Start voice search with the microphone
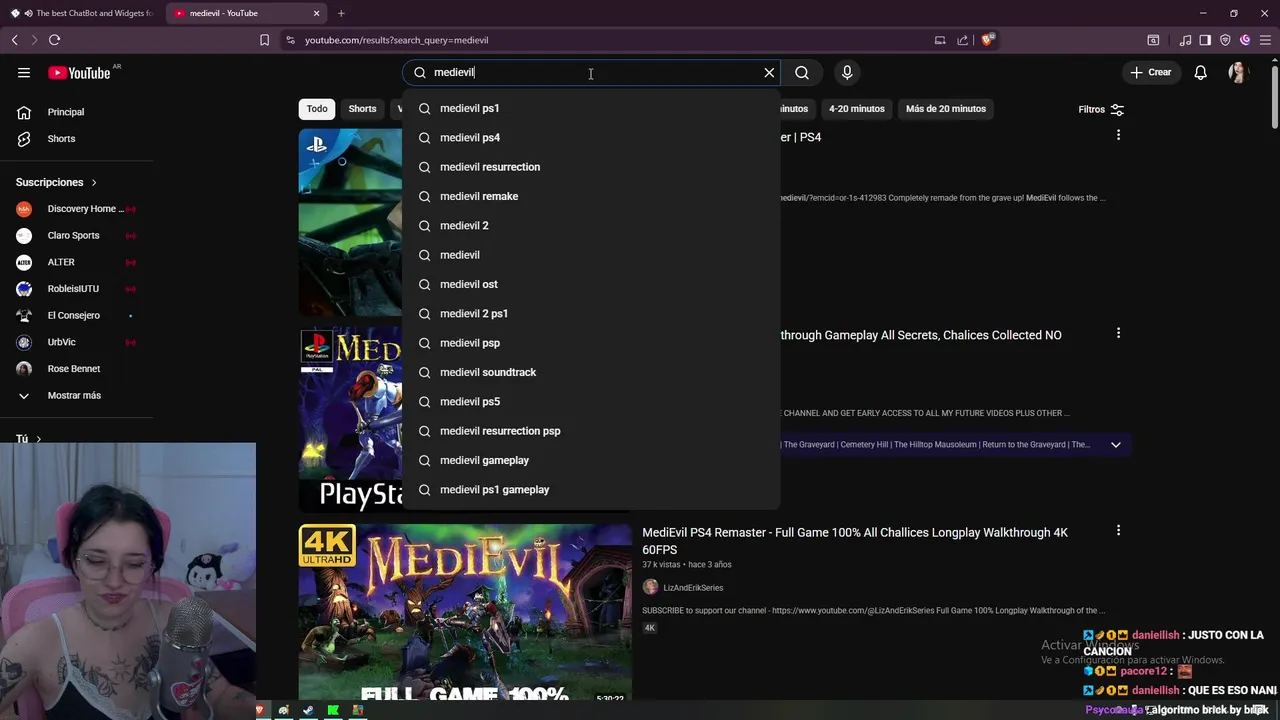1280x720 pixels. click(x=847, y=72)
